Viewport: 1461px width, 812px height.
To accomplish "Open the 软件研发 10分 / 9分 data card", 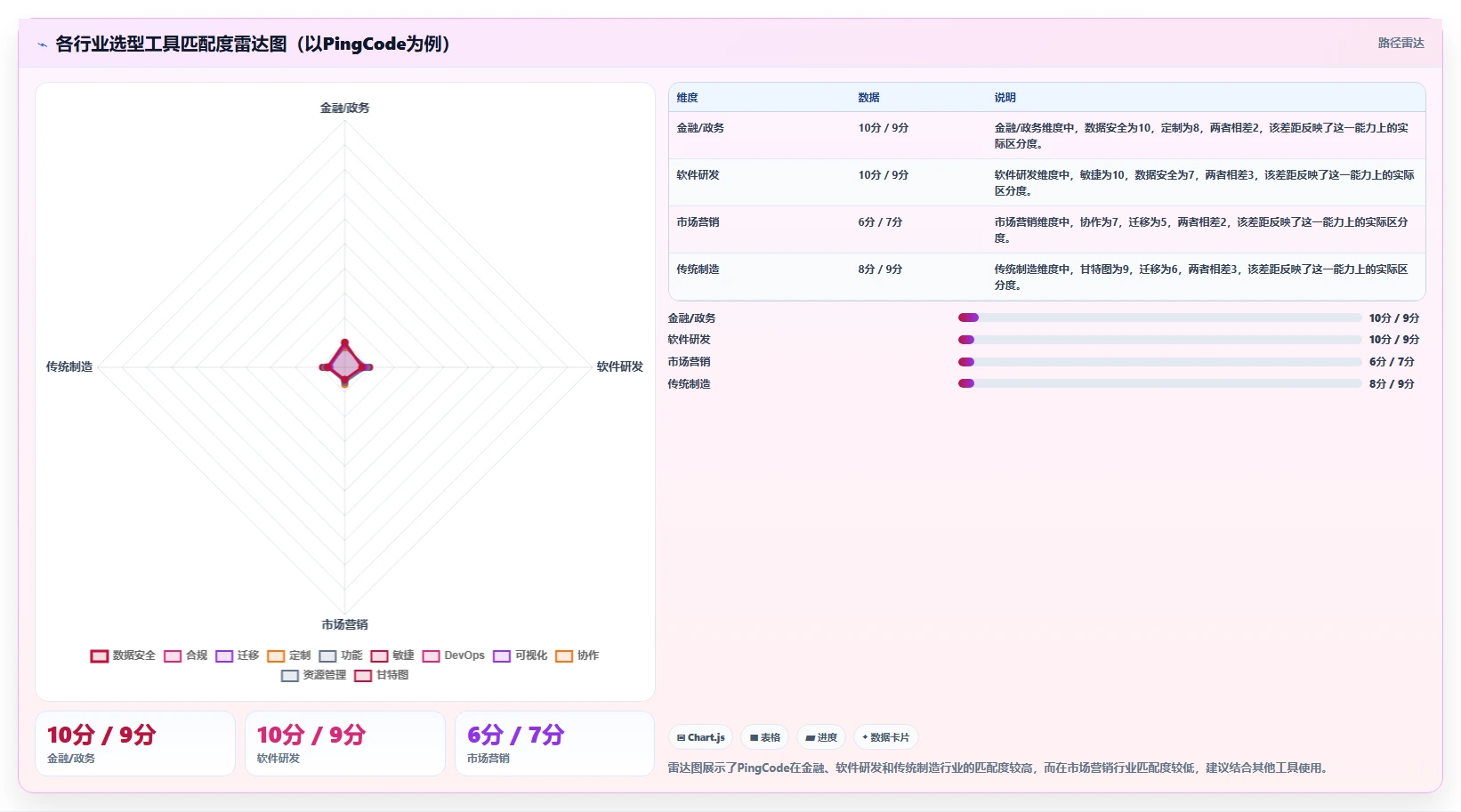I will coord(345,744).
